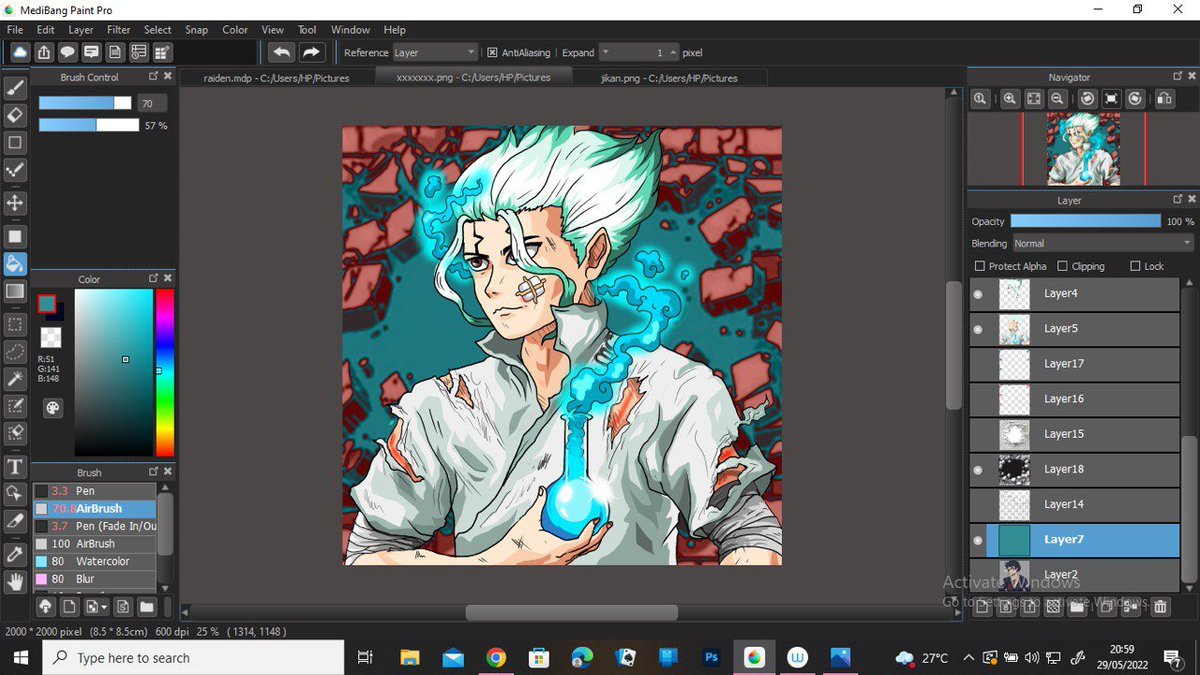This screenshot has width=1200, height=675.
Task: Select the rectangular Select tool
Action: click(15, 324)
